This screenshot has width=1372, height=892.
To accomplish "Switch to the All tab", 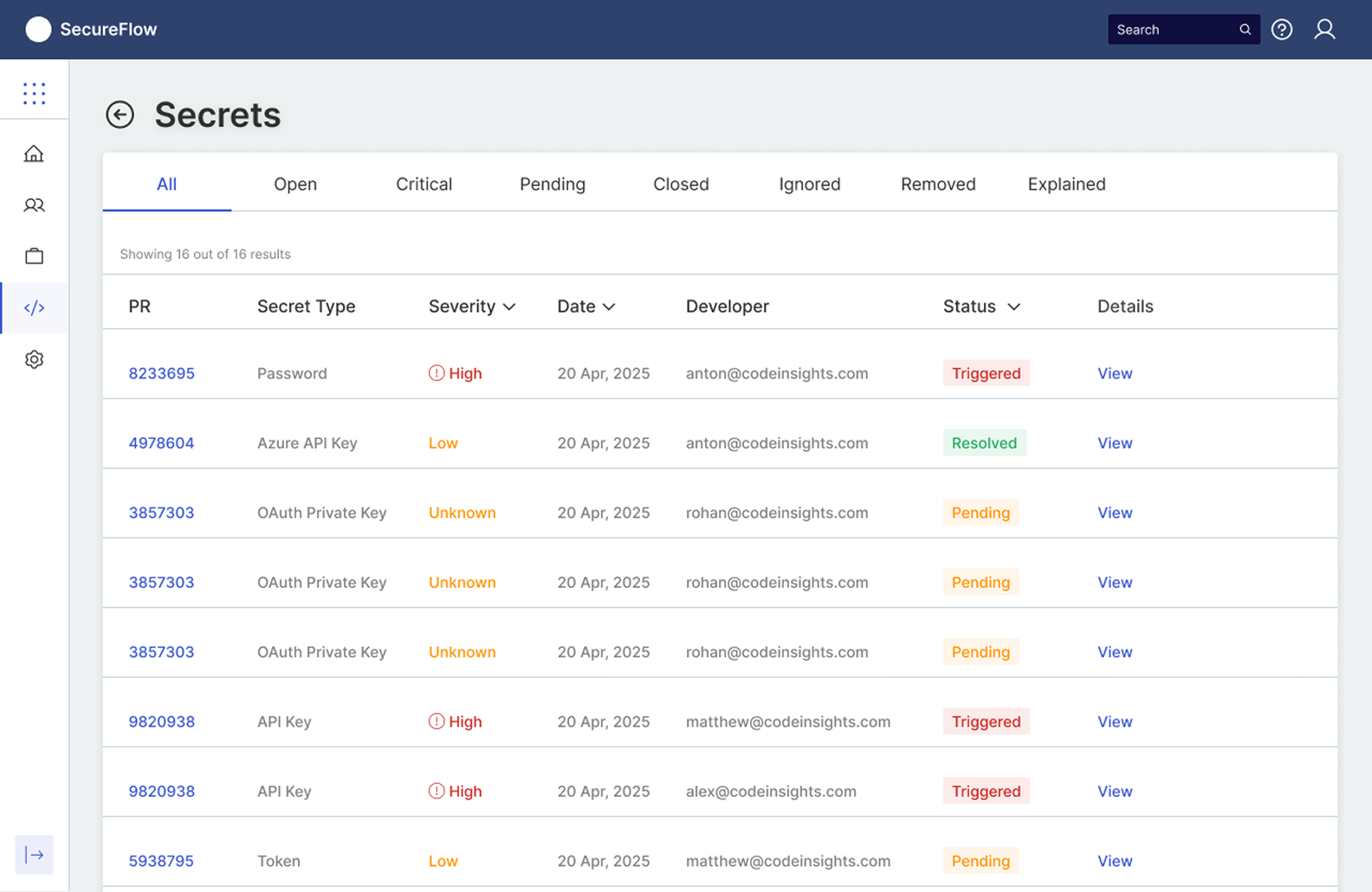I will 167,184.
